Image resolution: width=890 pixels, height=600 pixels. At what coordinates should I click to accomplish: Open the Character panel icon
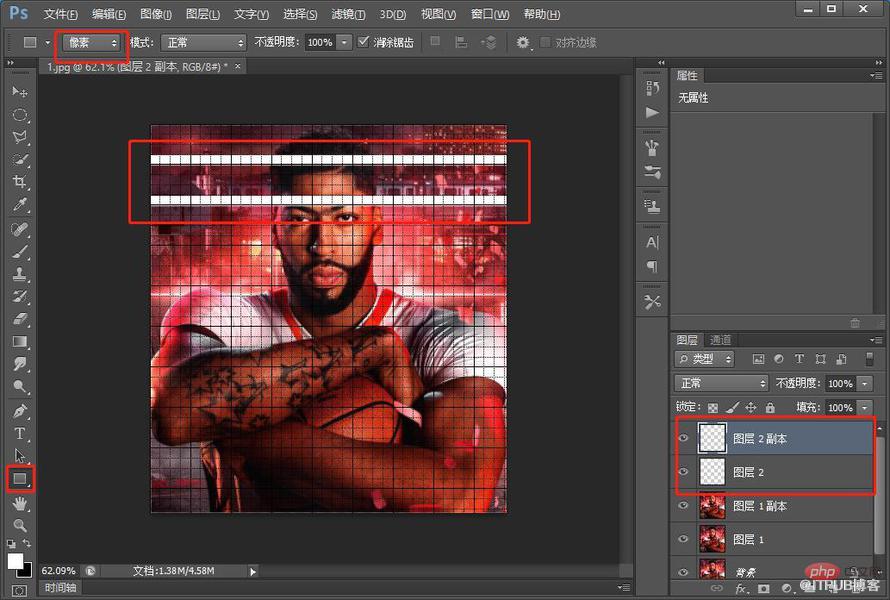coord(652,243)
